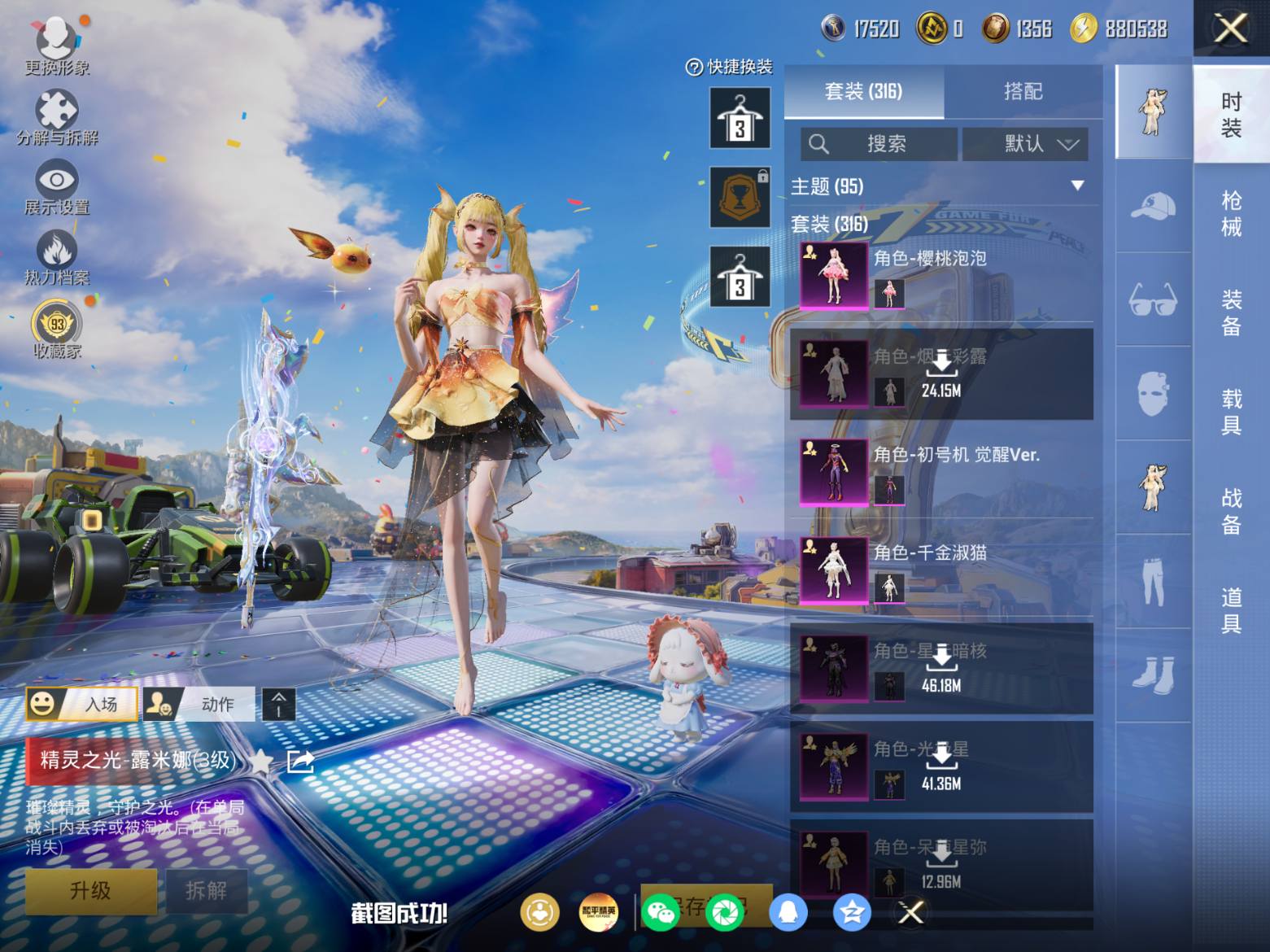The image size is (1270, 952).
Task: Switch to the 动作 emote tab
Action: click(x=199, y=704)
